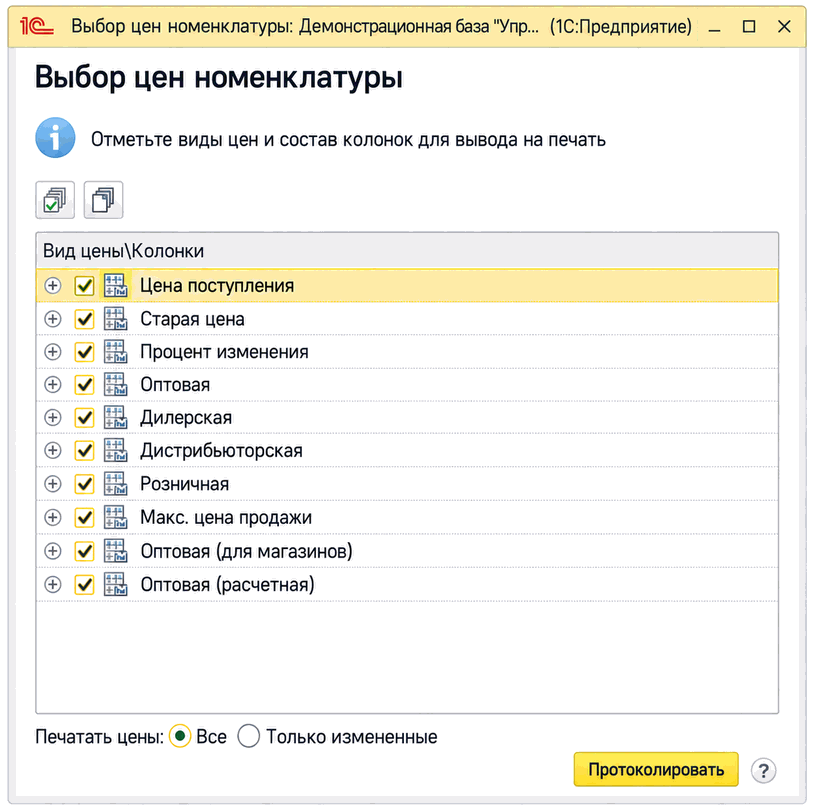This screenshot has height=811, width=813.
Task: Uncheck the Розничная checkbox
Action: tap(84, 484)
